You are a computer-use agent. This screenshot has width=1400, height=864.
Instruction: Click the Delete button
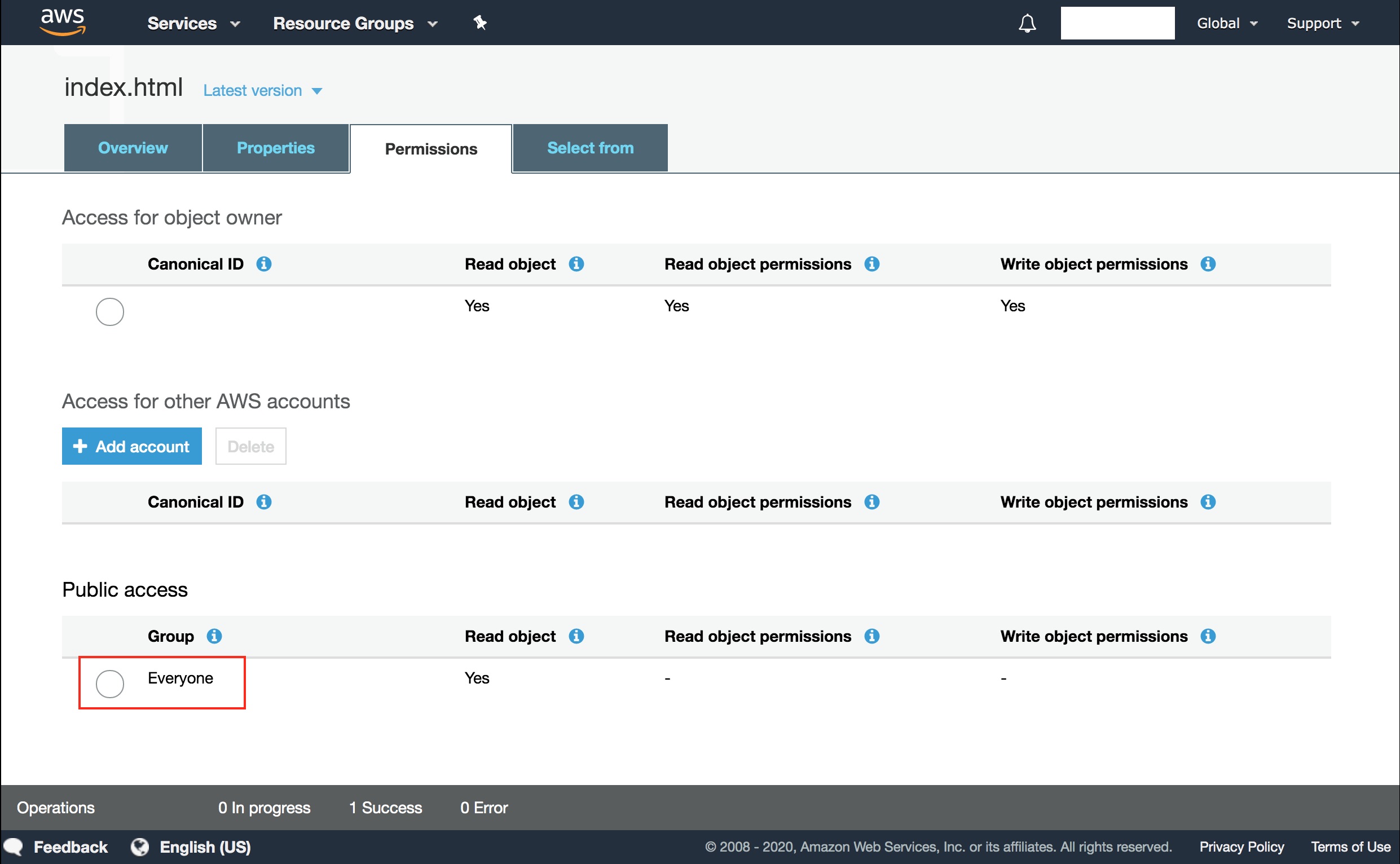250,446
